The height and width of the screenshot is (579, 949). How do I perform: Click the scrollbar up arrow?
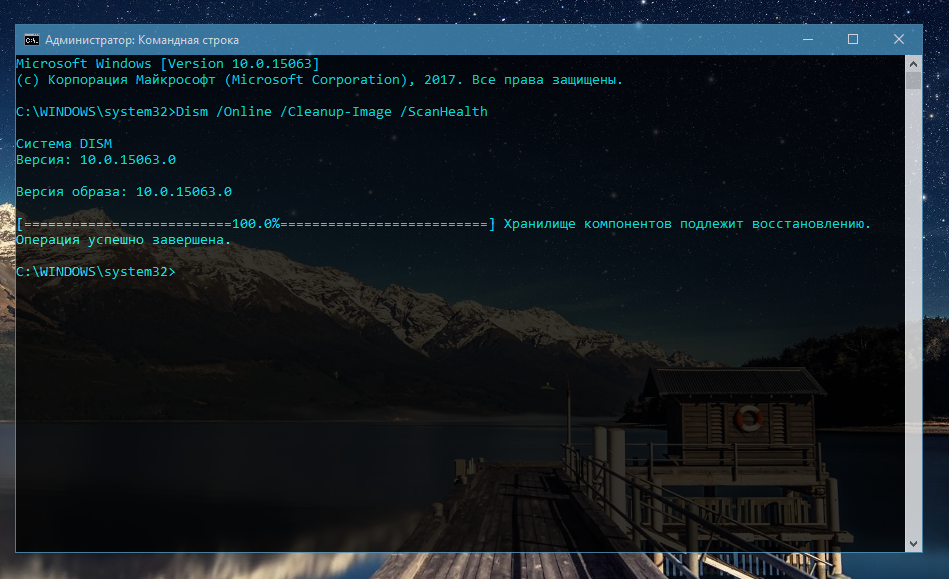tap(913, 64)
